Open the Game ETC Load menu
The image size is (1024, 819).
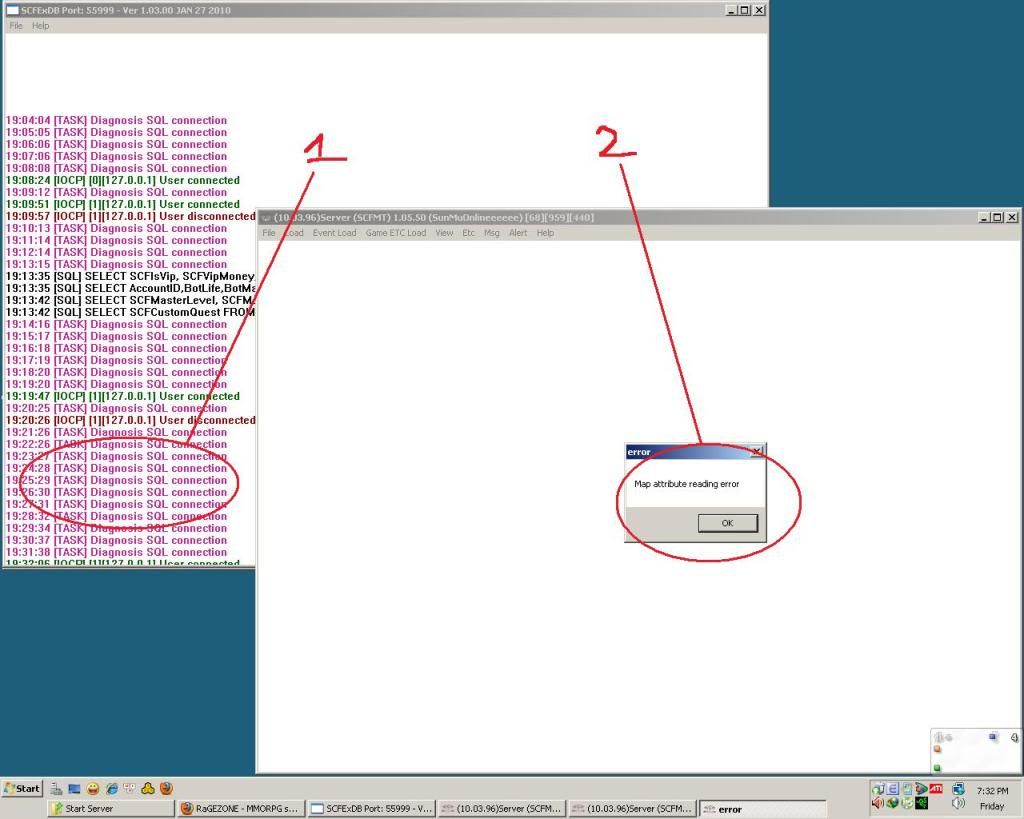click(x=396, y=233)
